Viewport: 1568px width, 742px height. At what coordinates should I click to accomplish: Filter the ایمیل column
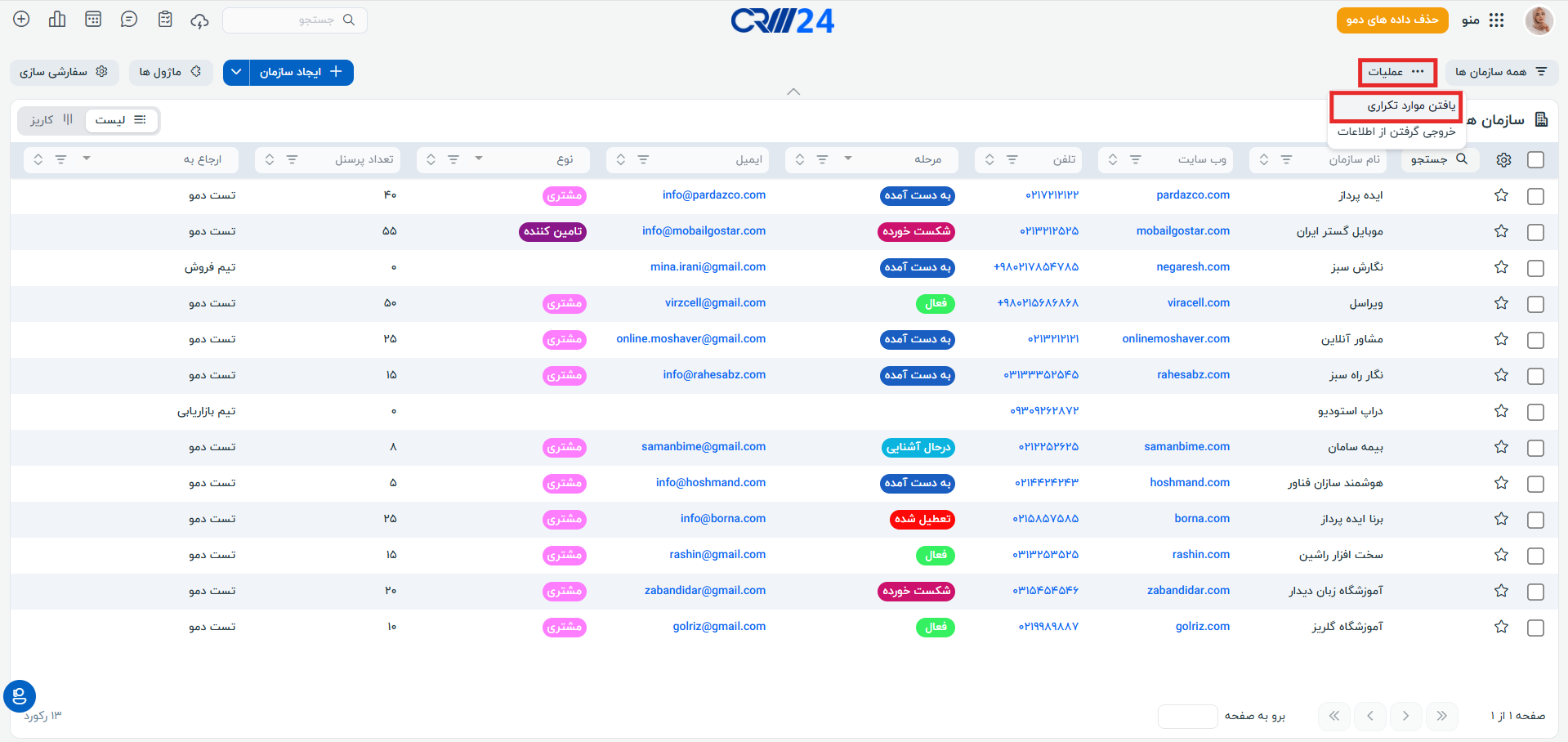[643, 160]
